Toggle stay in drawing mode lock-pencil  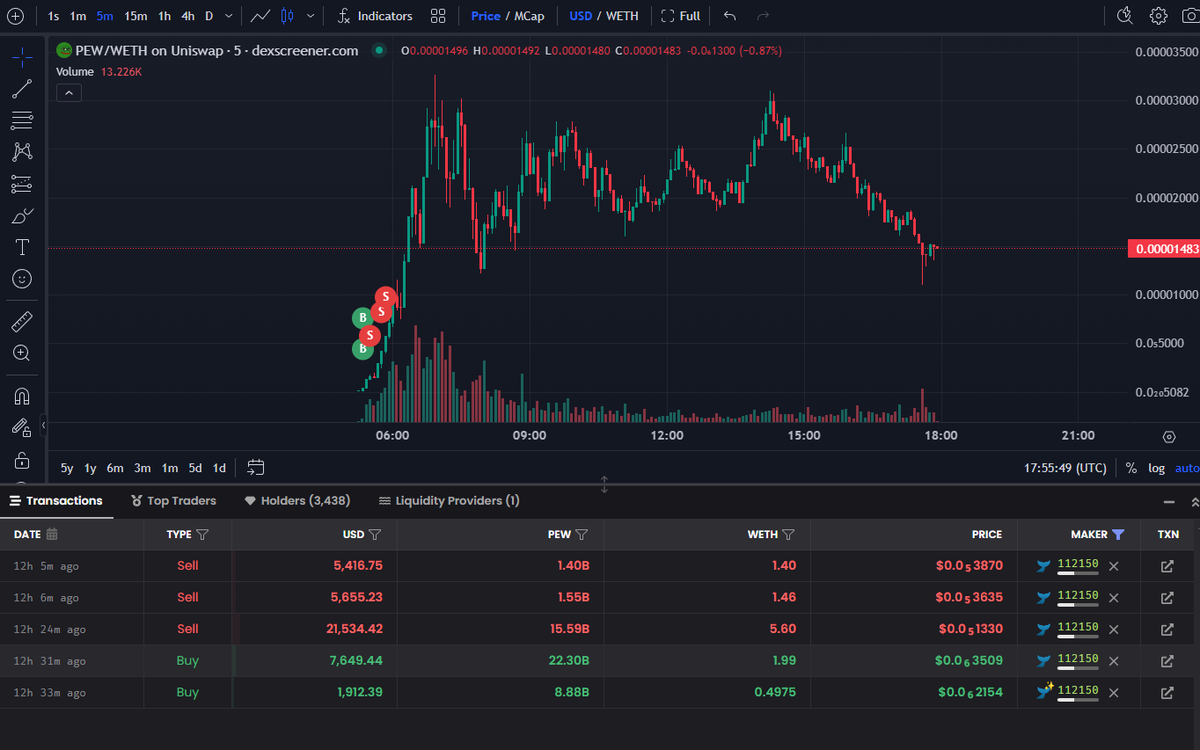point(21,427)
